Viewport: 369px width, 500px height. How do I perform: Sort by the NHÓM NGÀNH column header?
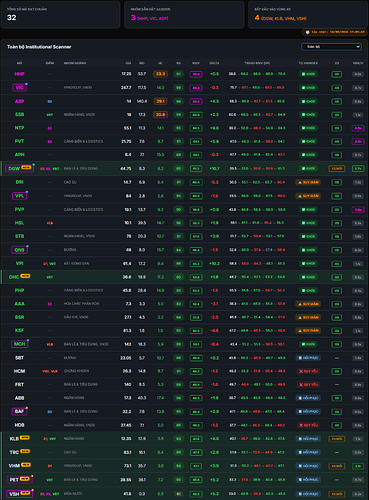(75, 63)
